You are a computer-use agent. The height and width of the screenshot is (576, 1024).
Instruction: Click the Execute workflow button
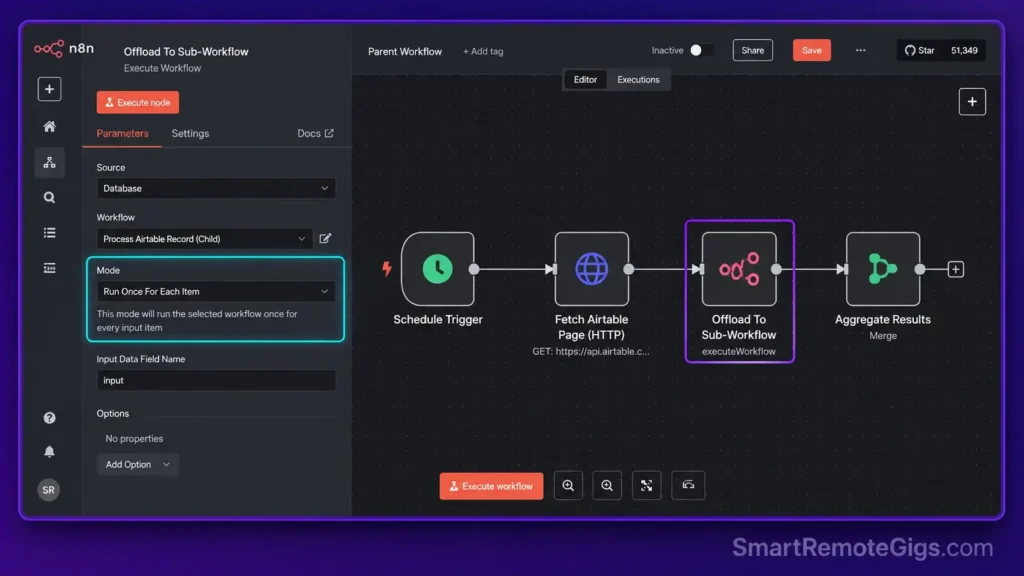coord(491,486)
